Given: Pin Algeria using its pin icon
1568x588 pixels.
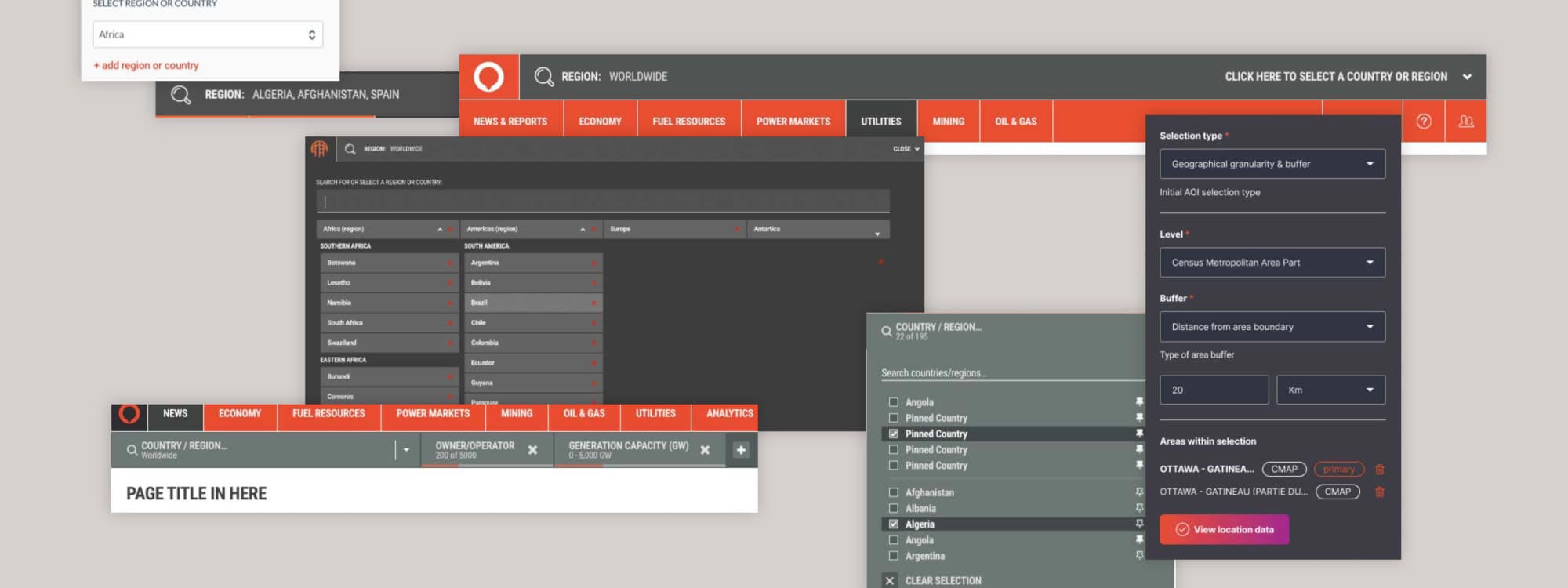Looking at the screenshot, I should pyautogui.click(x=1139, y=524).
